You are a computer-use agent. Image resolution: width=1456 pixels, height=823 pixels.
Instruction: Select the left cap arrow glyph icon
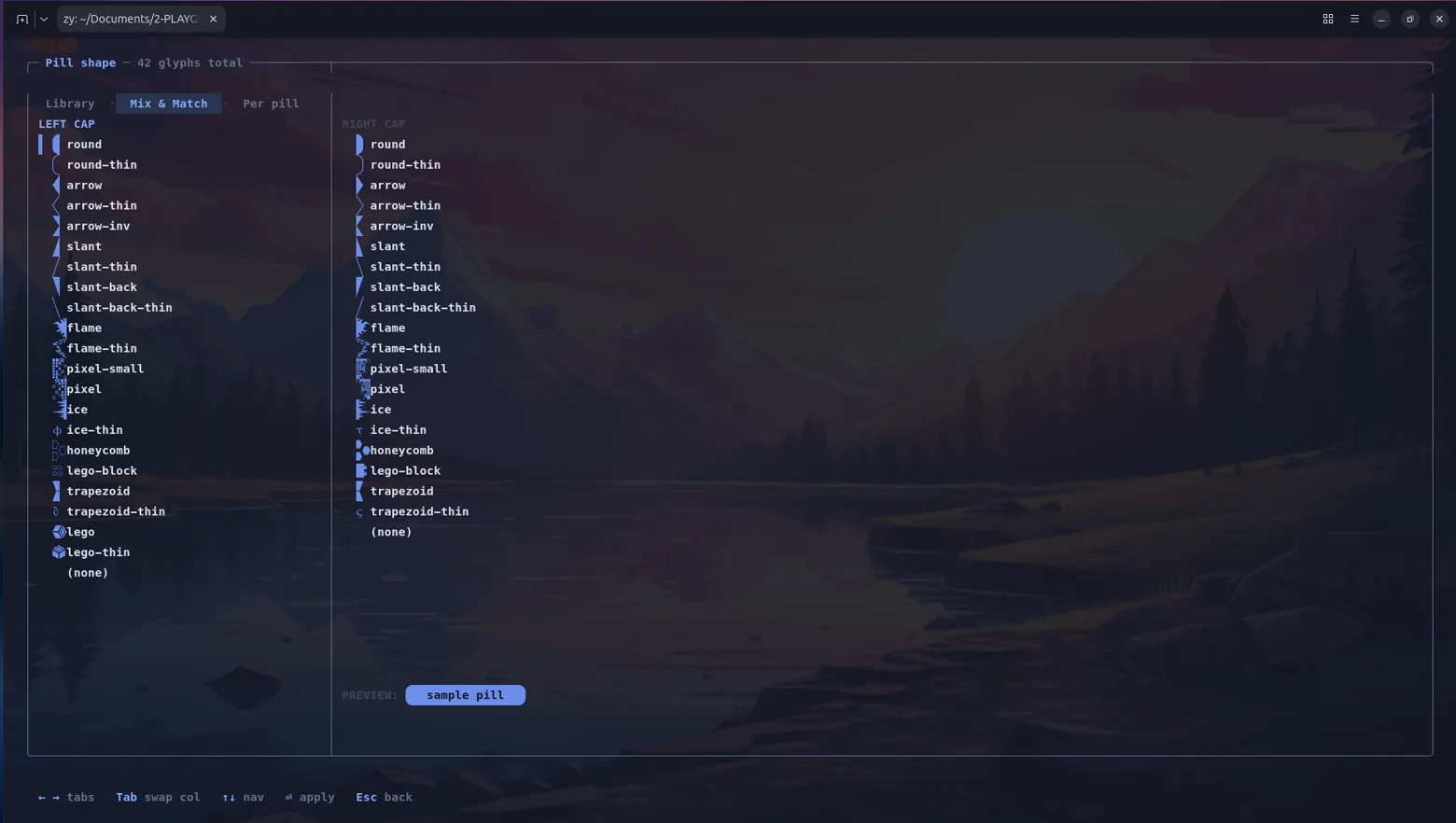[56, 186]
